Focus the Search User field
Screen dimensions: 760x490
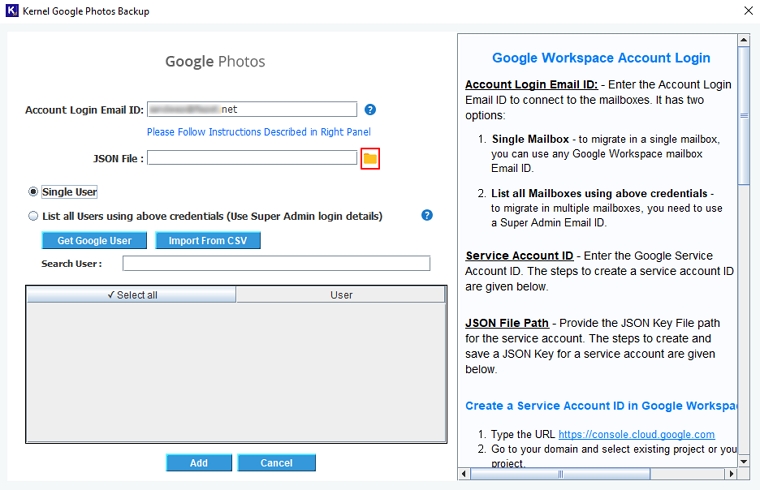click(x=276, y=263)
